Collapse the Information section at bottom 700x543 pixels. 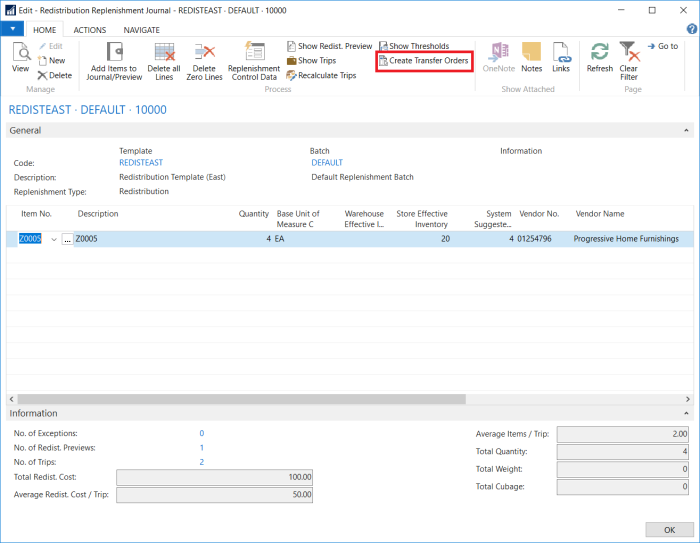click(x=686, y=413)
